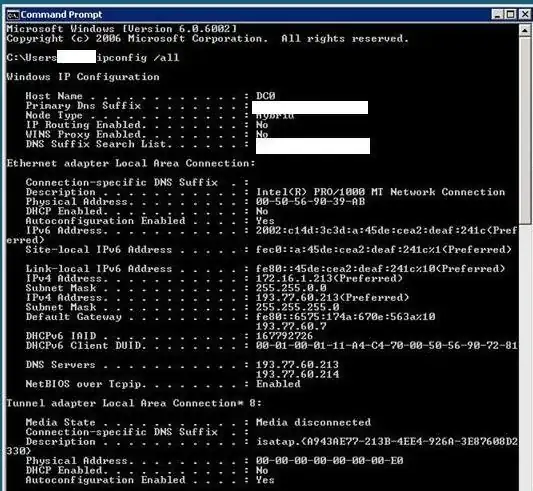This screenshot has height=491, width=533.
Task: Click link-local address 'fe80::45de:cea2:deaf:241c%10'
Action: [x=345, y=269]
